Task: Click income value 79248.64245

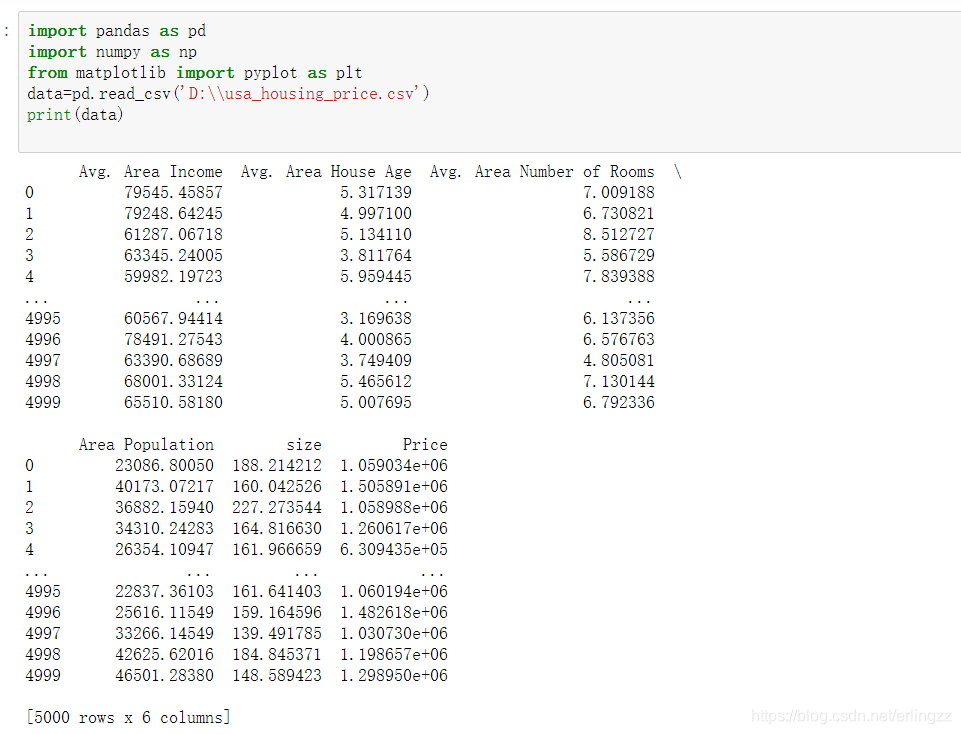Action: click(x=173, y=213)
